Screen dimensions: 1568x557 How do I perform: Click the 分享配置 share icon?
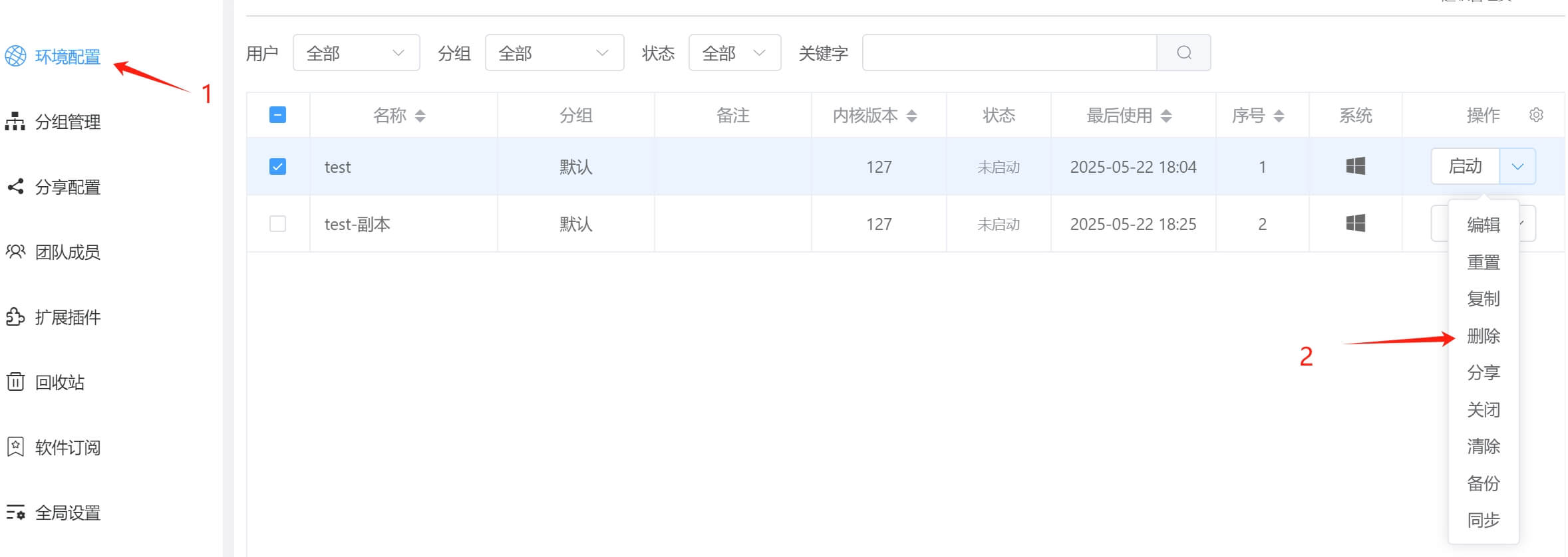click(x=15, y=187)
